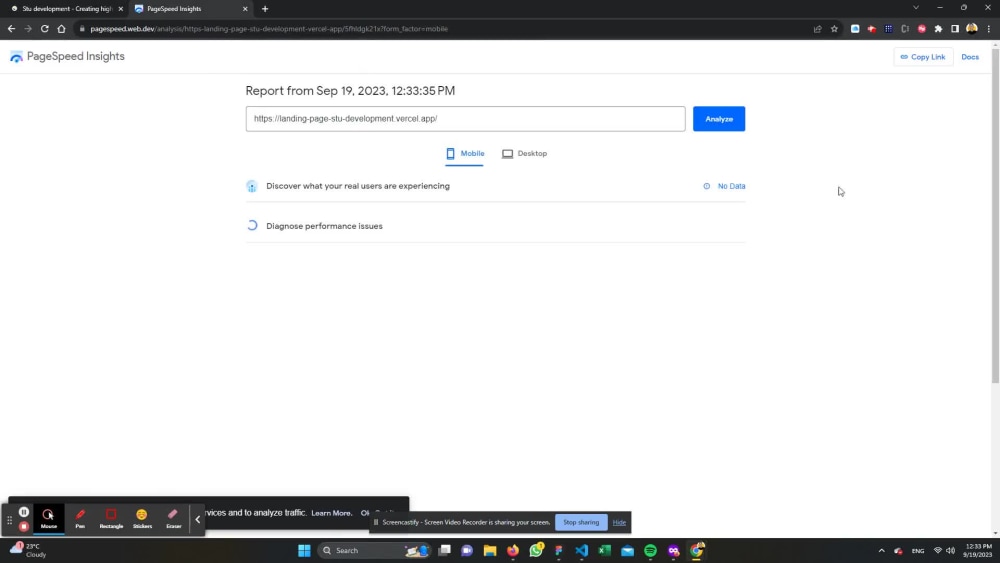Open Task View on taskbar

[x=445, y=550]
